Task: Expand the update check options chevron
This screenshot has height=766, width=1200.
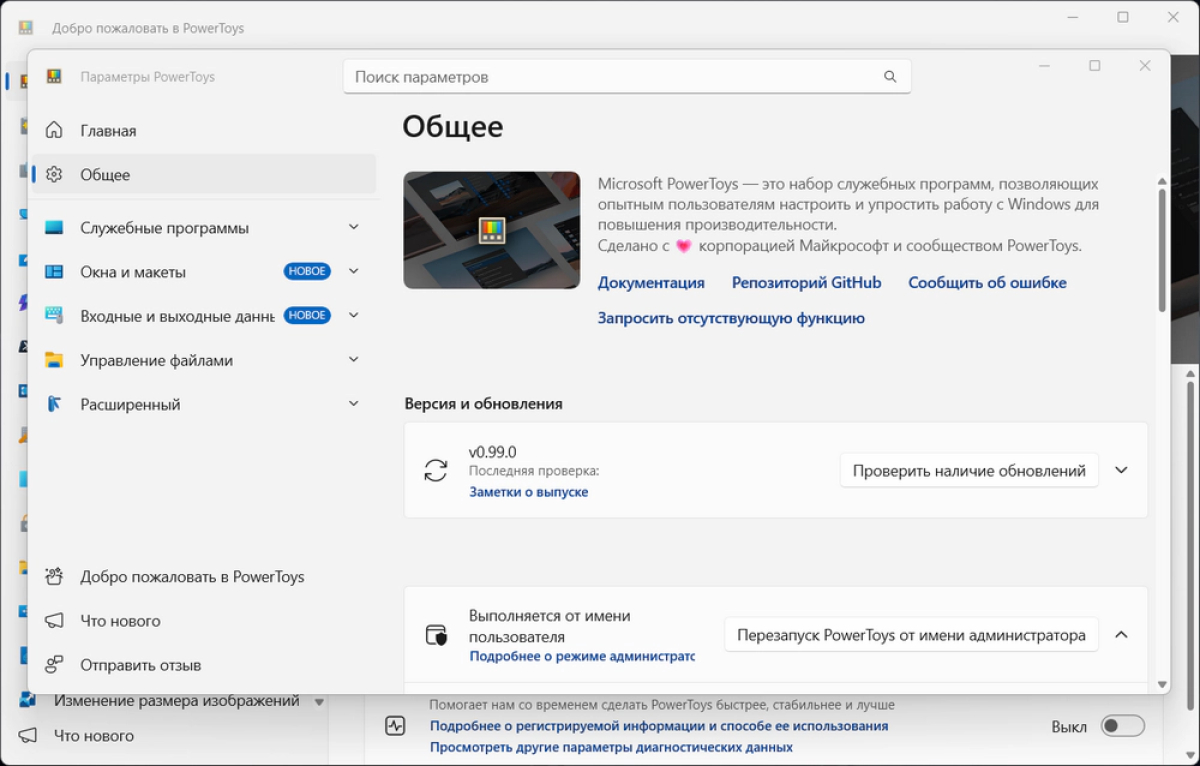Action: click(1121, 470)
